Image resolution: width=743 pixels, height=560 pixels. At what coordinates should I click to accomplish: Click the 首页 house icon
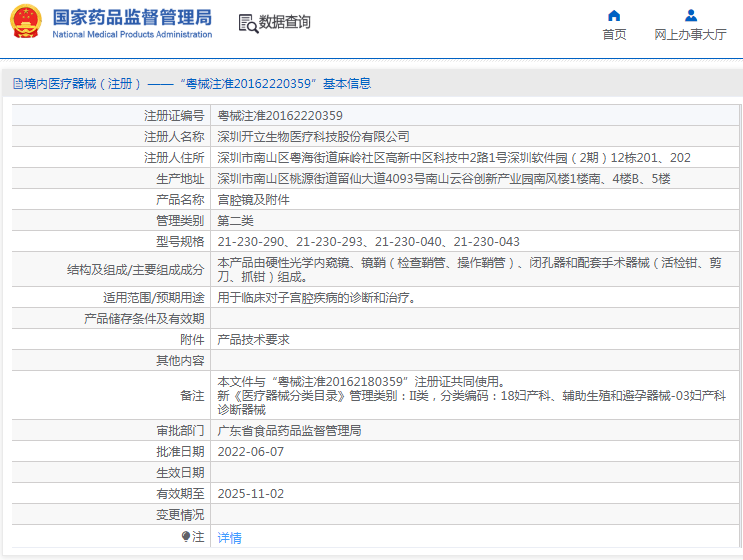click(x=614, y=15)
